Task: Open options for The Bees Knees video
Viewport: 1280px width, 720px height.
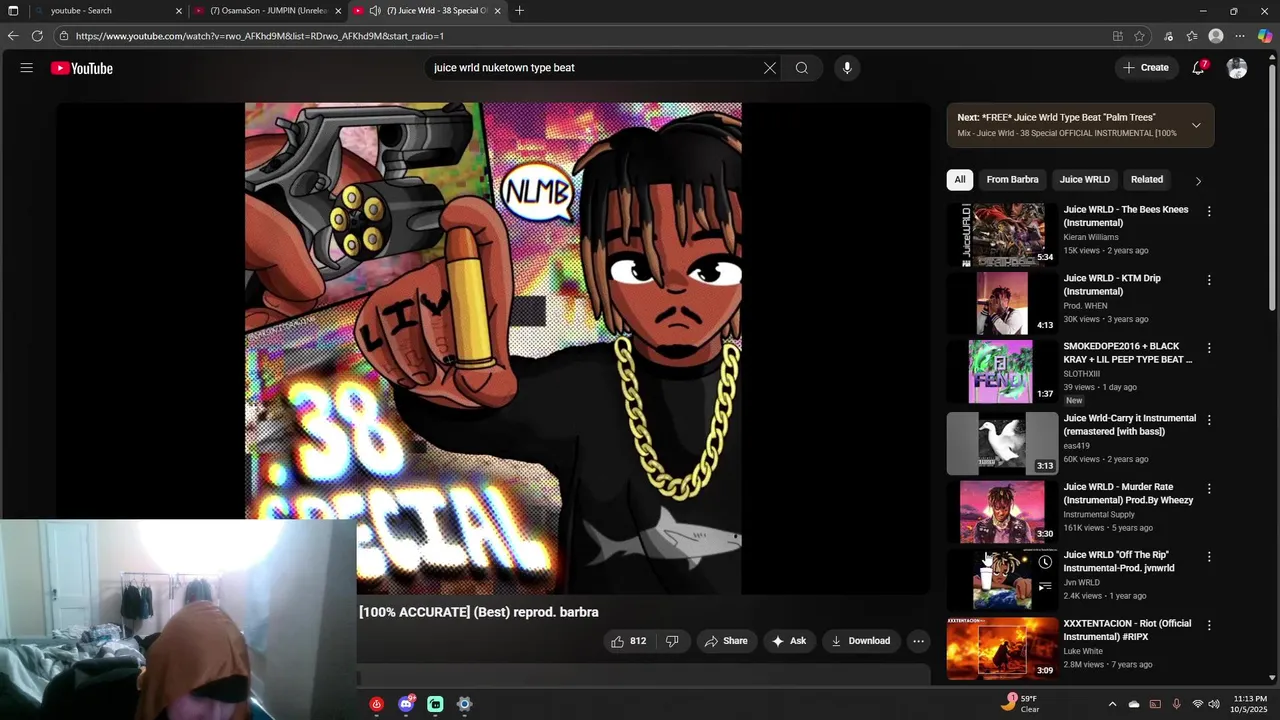Action: (1209, 211)
